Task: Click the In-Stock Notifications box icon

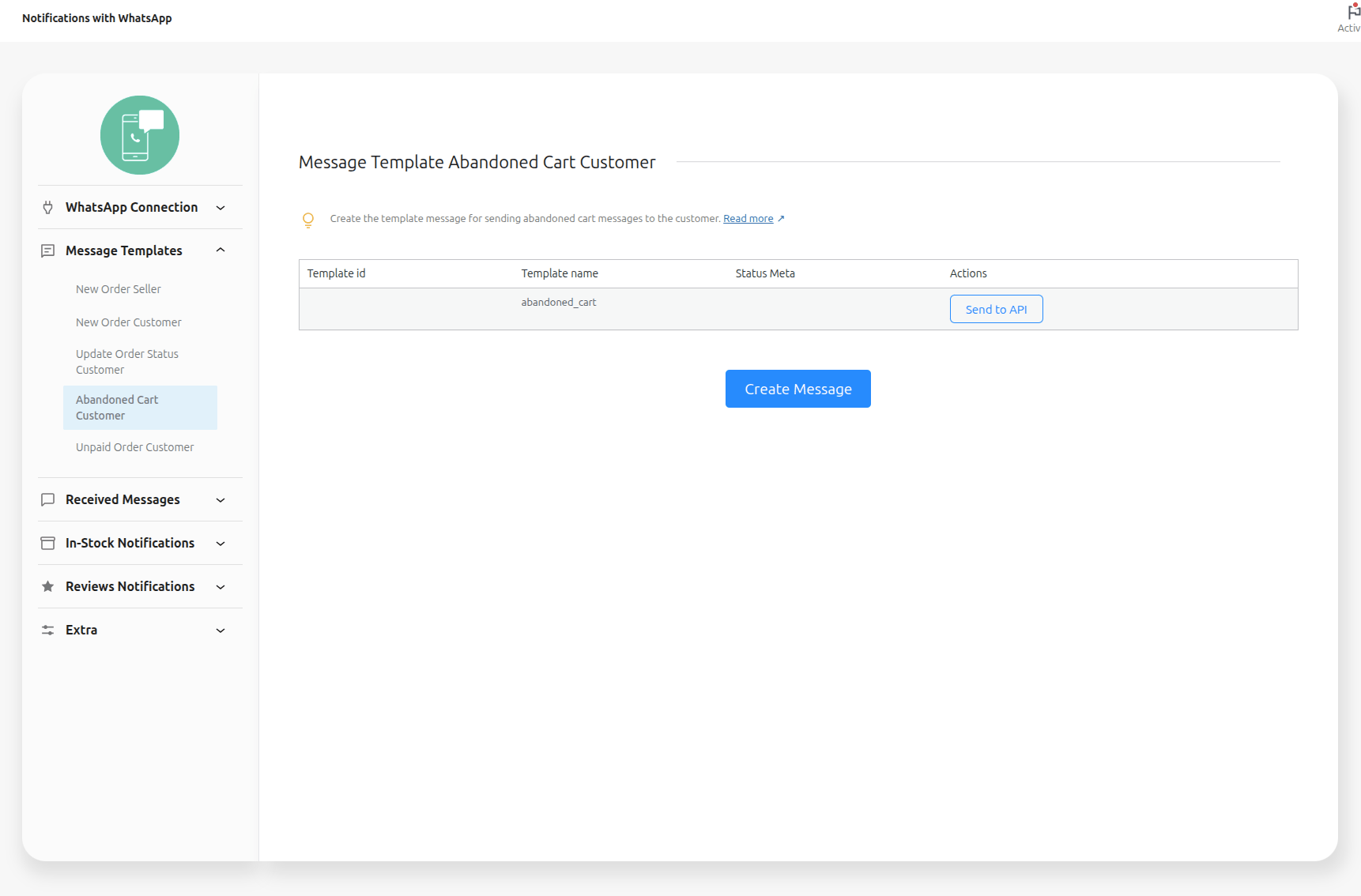Action: point(48,543)
